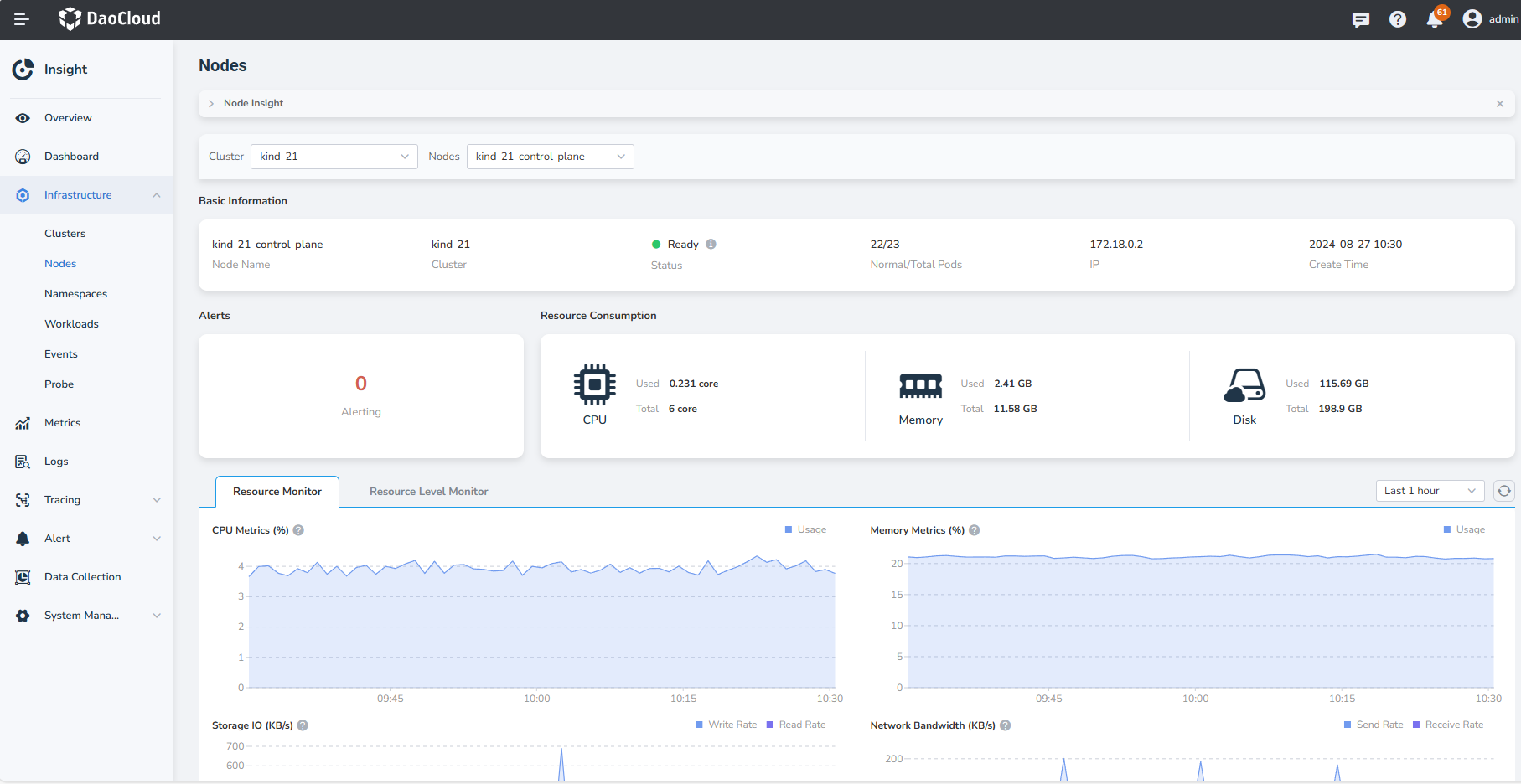
Task: Collapse the Infrastructure sidebar section
Action: [x=157, y=195]
